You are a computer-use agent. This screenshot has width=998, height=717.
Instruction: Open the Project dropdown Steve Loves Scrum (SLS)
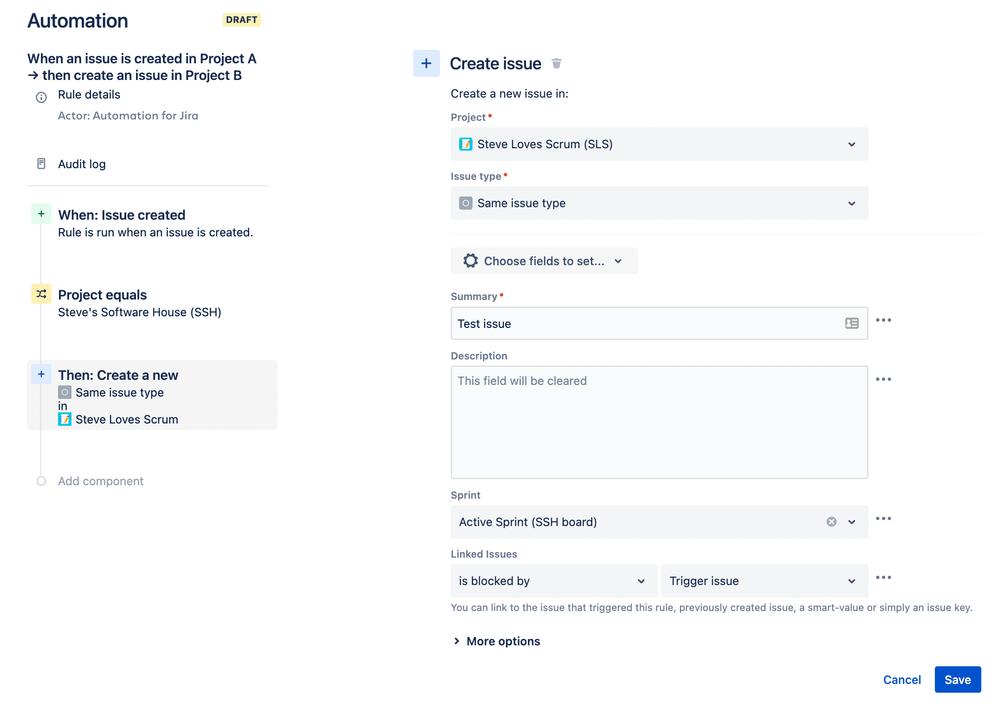(x=659, y=144)
